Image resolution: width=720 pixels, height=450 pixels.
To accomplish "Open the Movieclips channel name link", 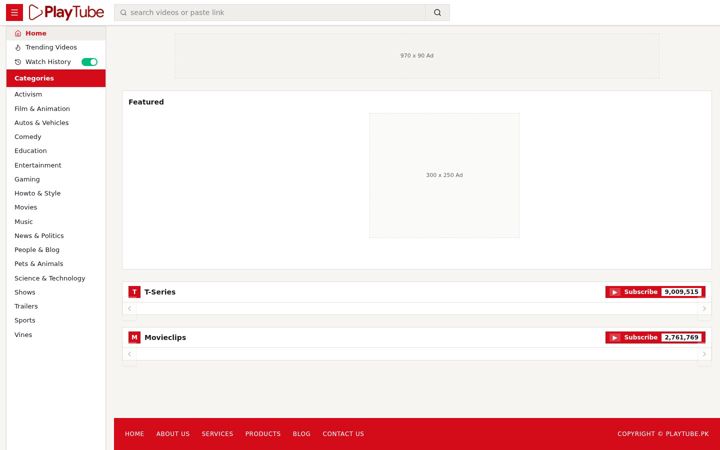I will tap(165, 338).
